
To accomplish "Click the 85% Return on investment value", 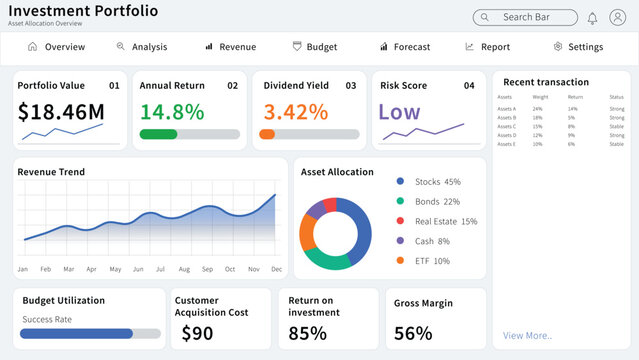I will pyautogui.click(x=308, y=333).
